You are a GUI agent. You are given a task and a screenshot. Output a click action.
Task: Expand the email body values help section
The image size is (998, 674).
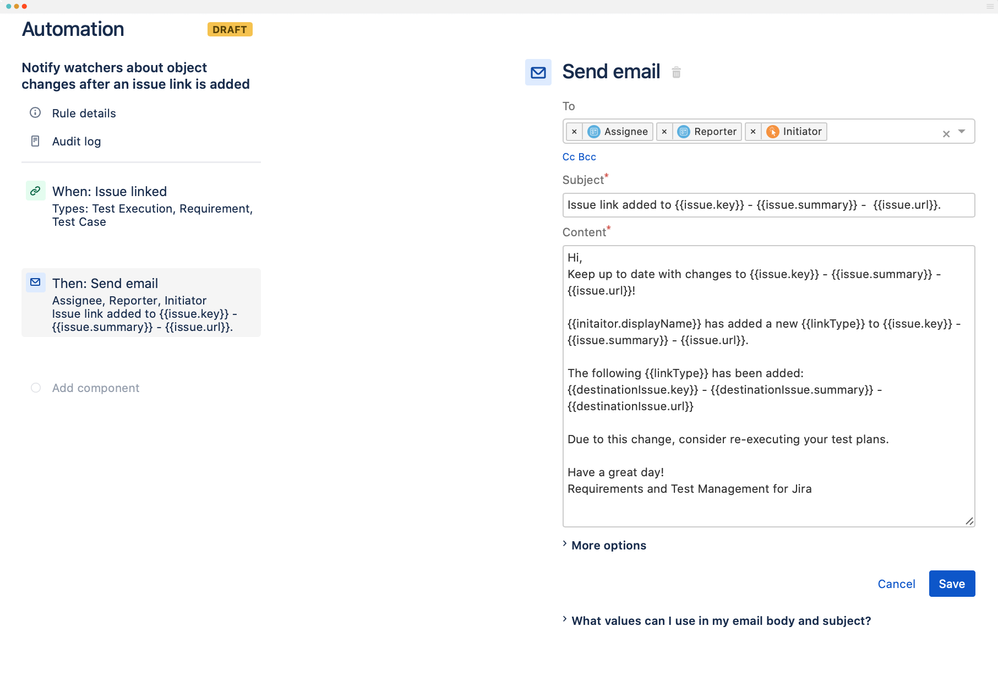tap(717, 621)
